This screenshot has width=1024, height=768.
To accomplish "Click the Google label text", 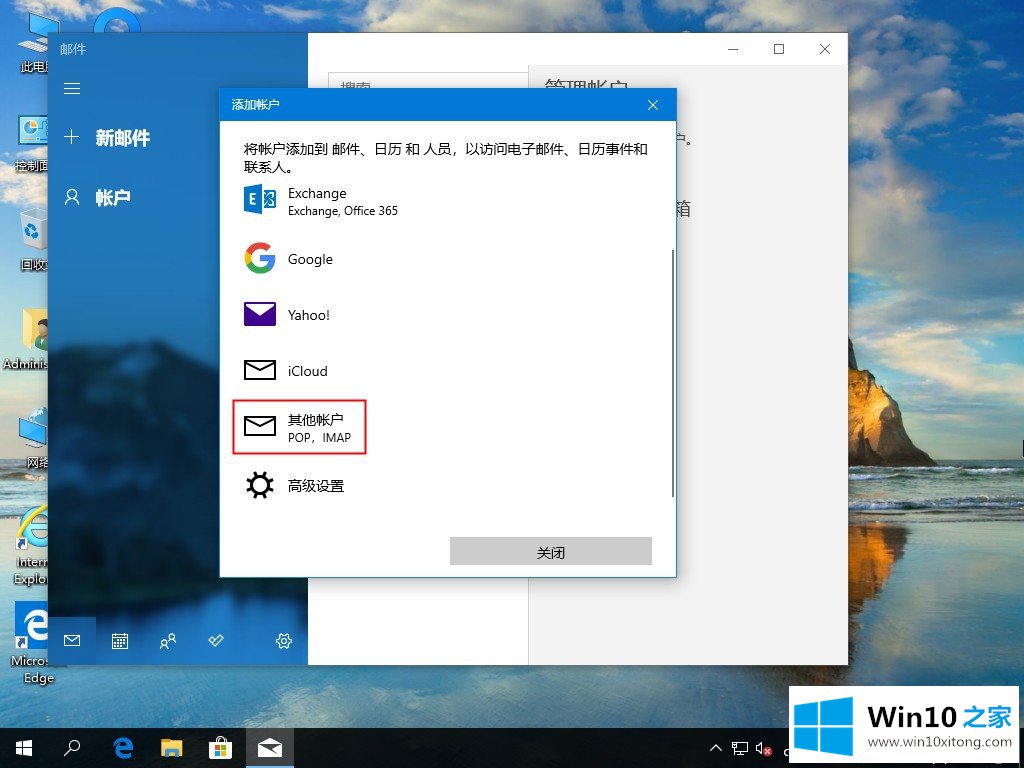I will [x=310, y=259].
